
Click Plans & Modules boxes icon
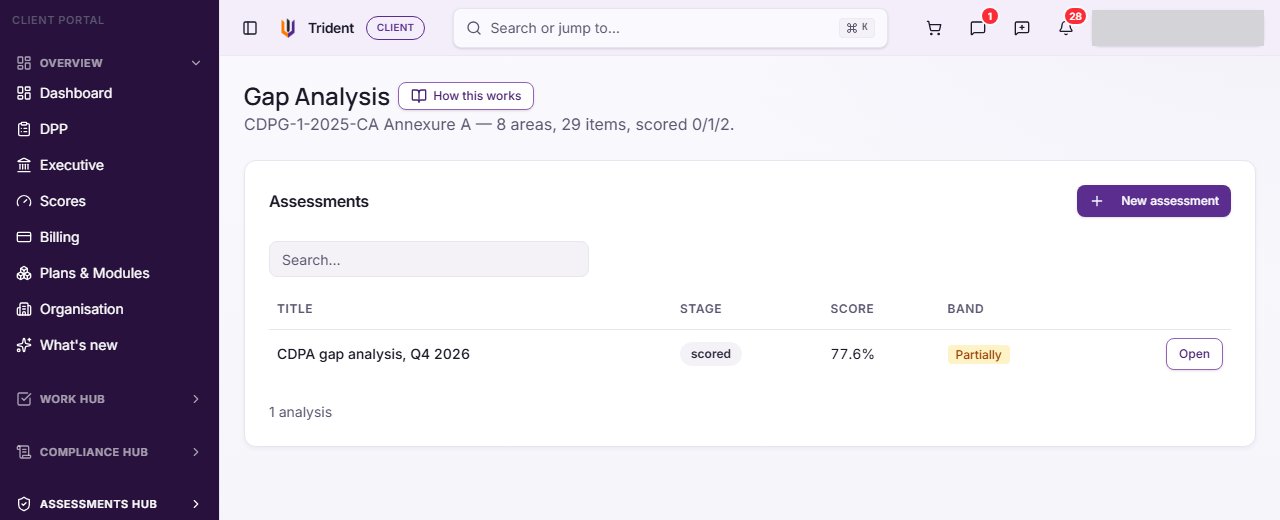pyautogui.click(x=24, y=273)
